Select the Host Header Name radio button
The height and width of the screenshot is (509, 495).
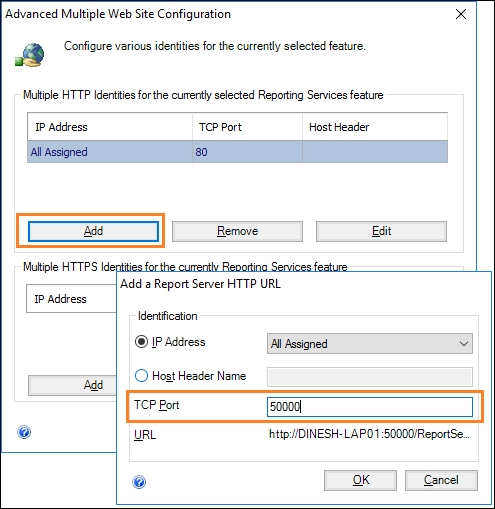pyautogui.click(x=141, y=376)
